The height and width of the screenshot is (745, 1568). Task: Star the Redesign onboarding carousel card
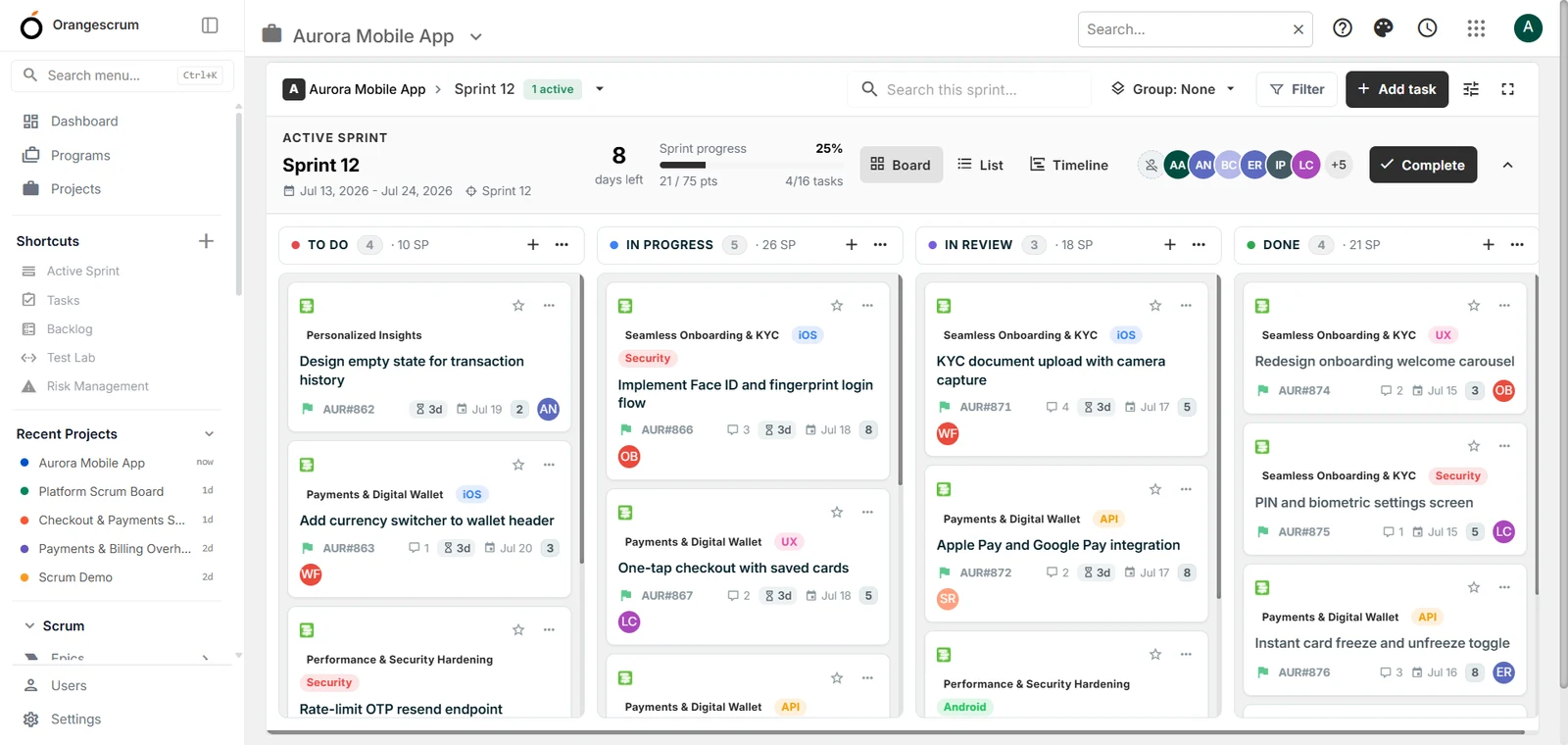click(1474, 306)
